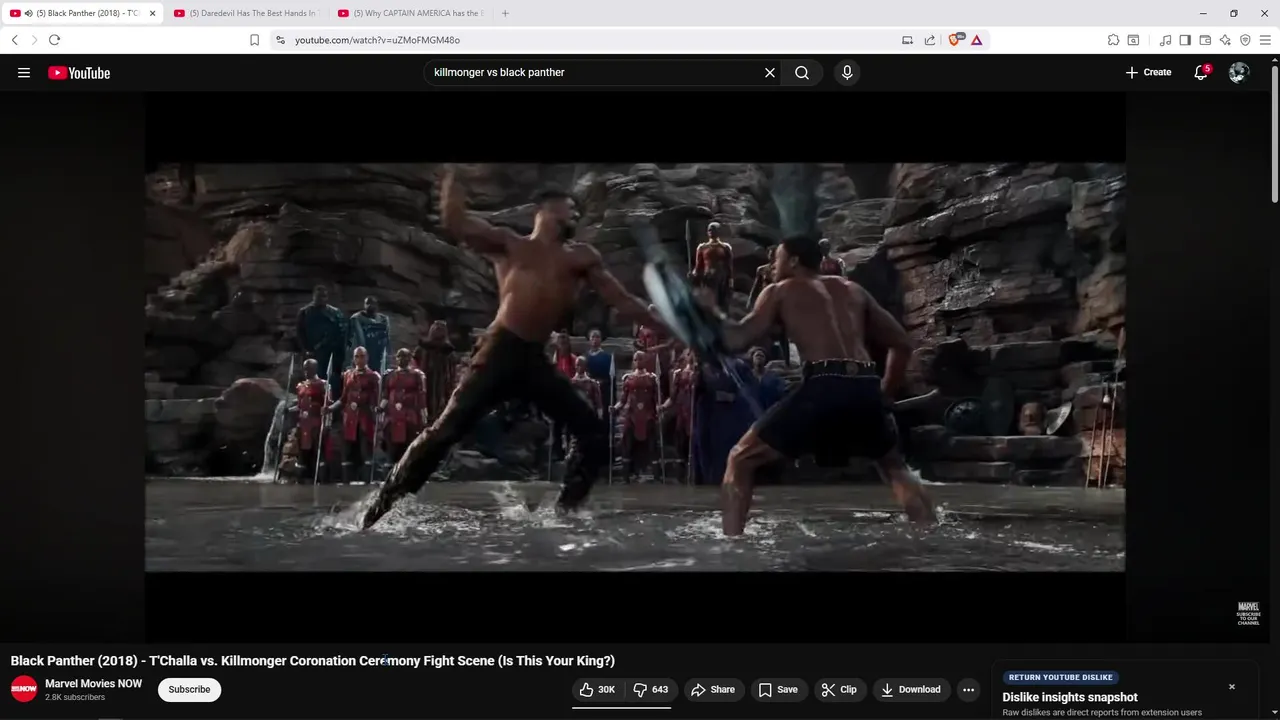Open the account avatar menu

[x=1239, y=72]
